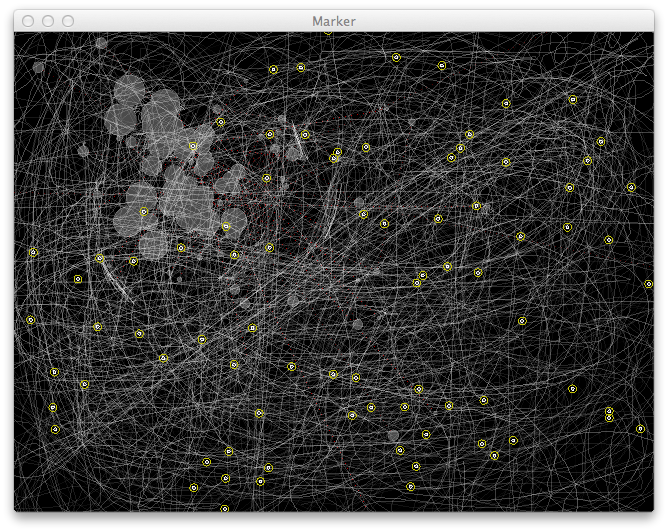The width and height of the screenshot is (668, 532).
Task: Click the lower of two stacked yellow markers
Action: (609, 418)
